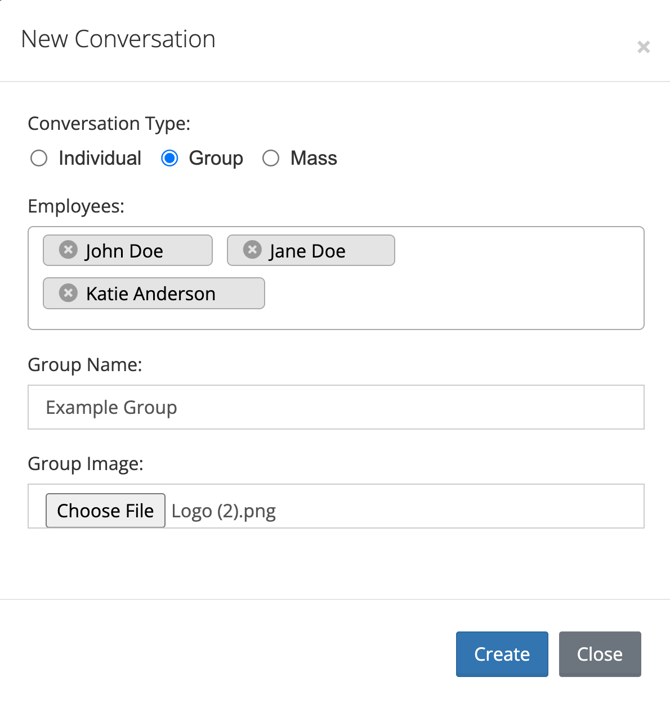Choose the Group radio button
This screenshot has height=704, width=670.
click(170, 158)
